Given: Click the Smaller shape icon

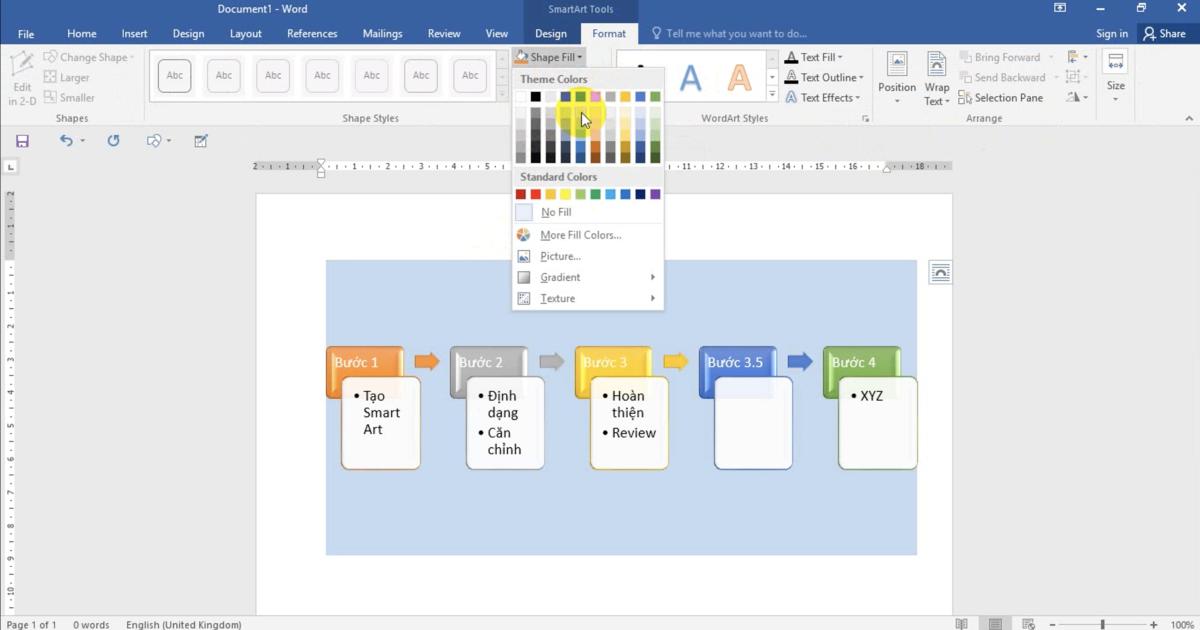Looking at the screenshot, I should (51, 97).
